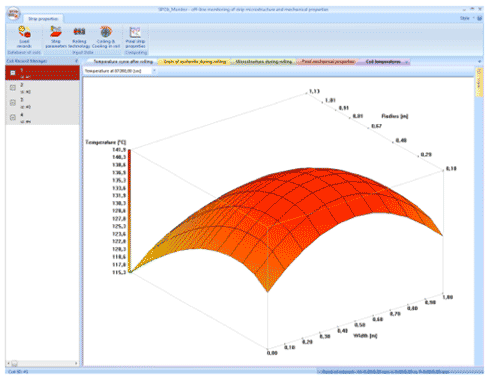Select the highlighted coil record 1
Viewport: 489px width, 378px height.
pyautogui.click(x=42, y=73)
